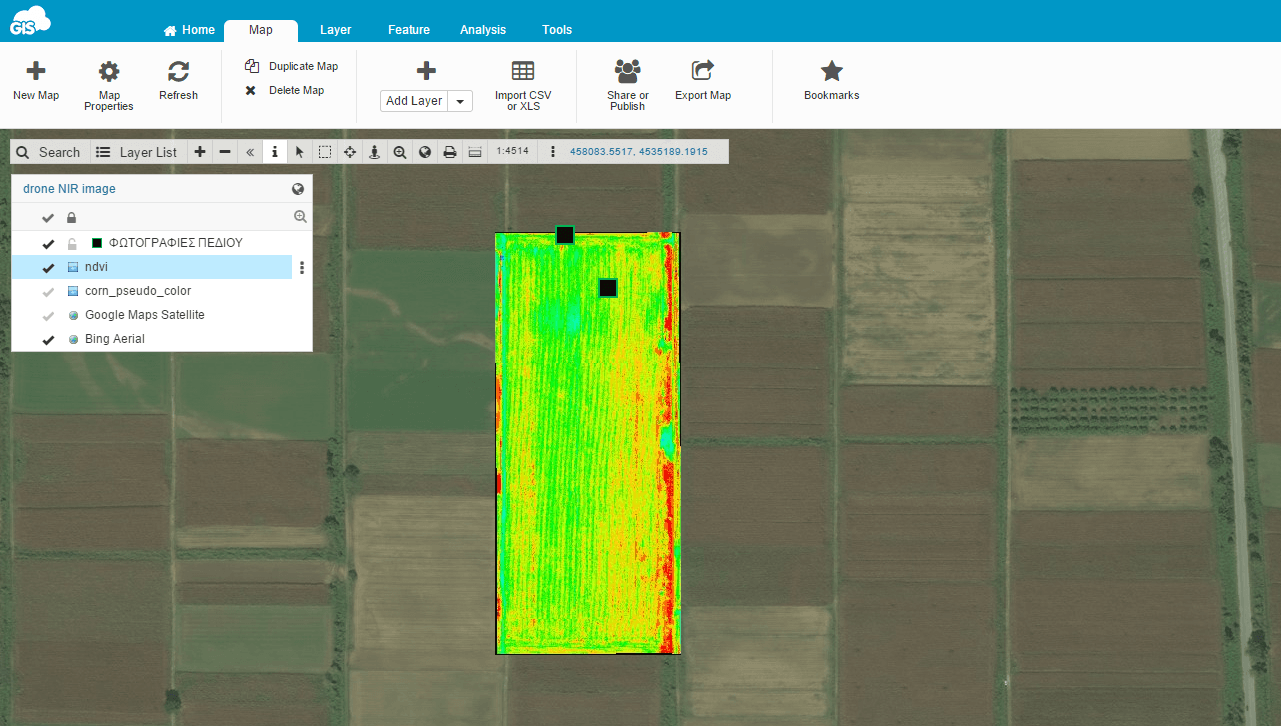Toggle visibility of ndvi layer
Screen dimensions: 1281x726
[x=48, y=268]
